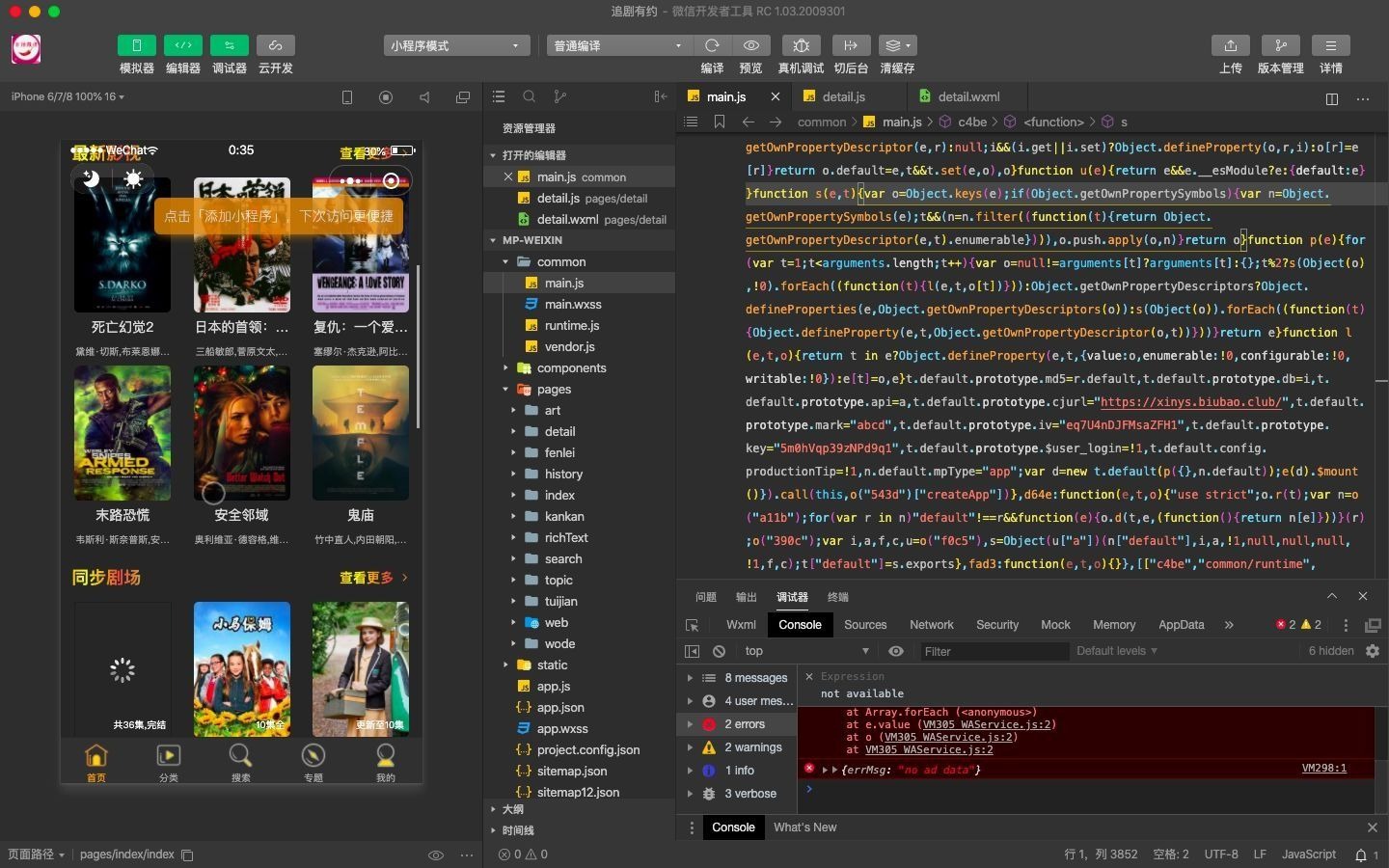Click the element inspector pointer icon
The height and width of the screenshot is (868, 1389).
692,625
